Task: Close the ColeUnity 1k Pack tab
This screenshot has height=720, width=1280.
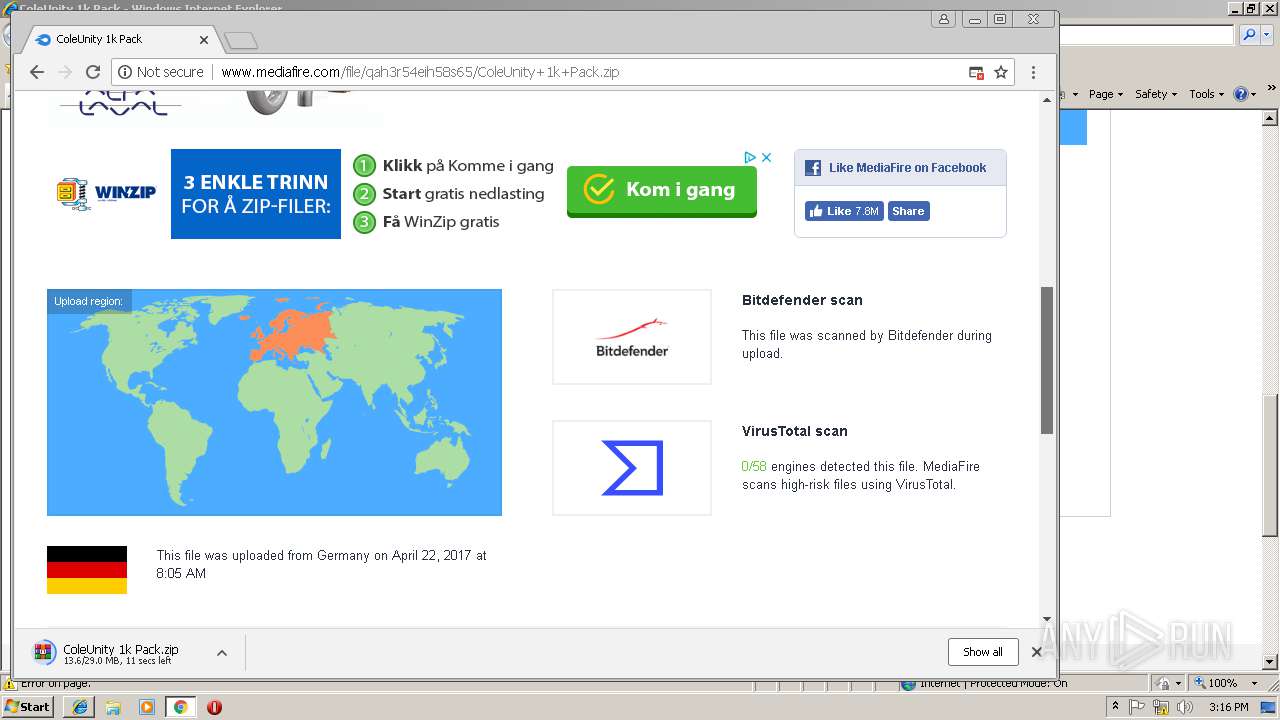Action: [x=204, y=40]
